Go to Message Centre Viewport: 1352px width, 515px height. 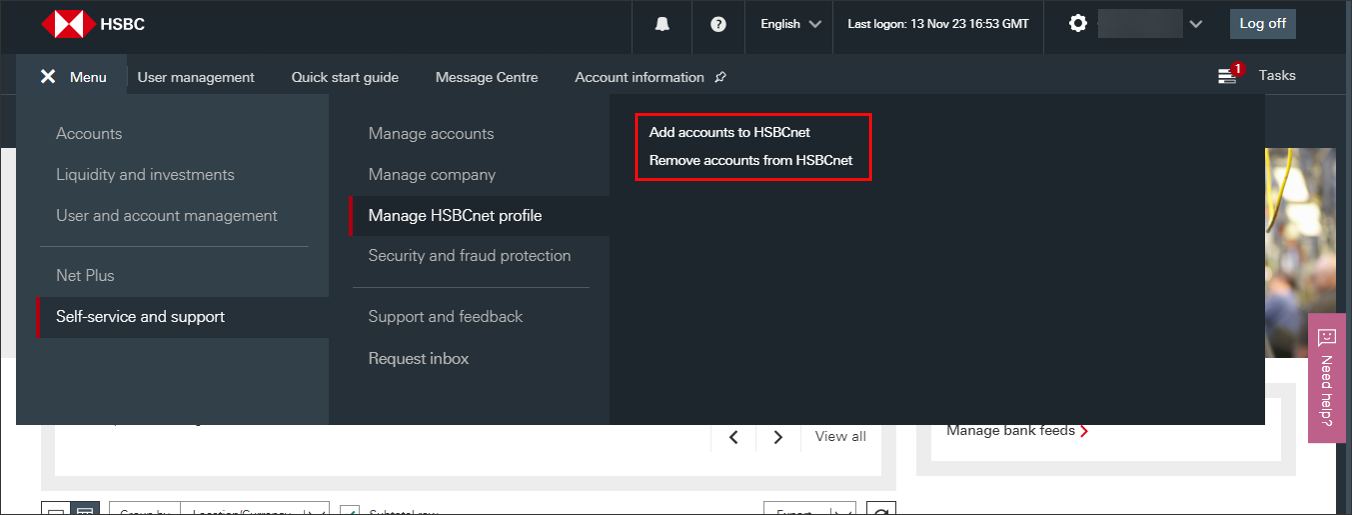pos(487,77)
